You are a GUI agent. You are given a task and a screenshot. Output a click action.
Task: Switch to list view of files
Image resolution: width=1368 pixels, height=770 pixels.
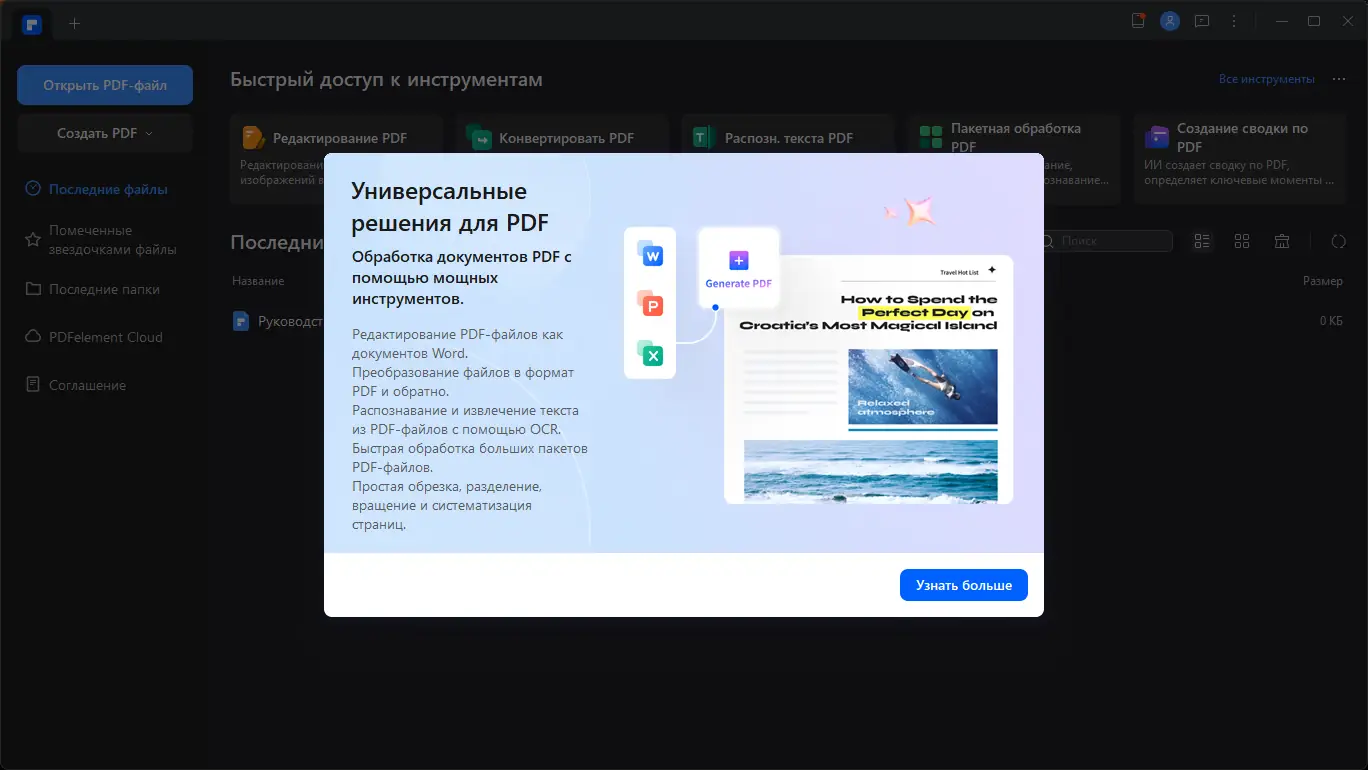coord(1202,241)
